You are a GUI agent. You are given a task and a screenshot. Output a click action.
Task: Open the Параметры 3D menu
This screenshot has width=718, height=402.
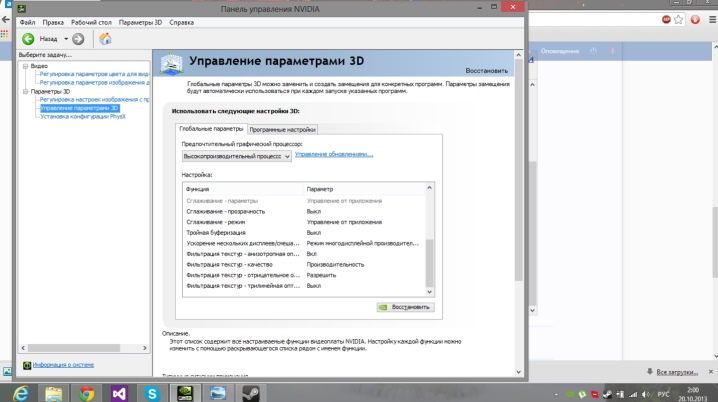[x=140, y=22]
